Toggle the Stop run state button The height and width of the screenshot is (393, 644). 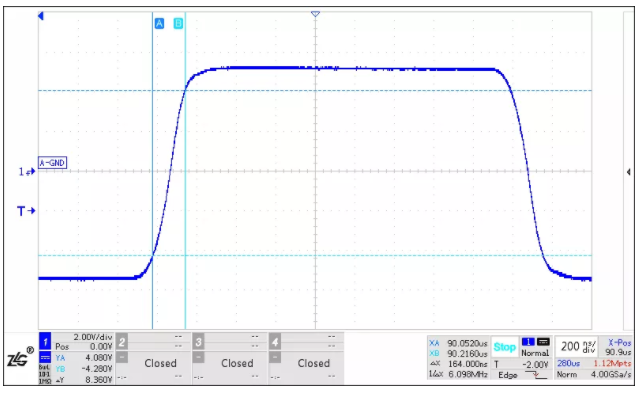point(504,347)
